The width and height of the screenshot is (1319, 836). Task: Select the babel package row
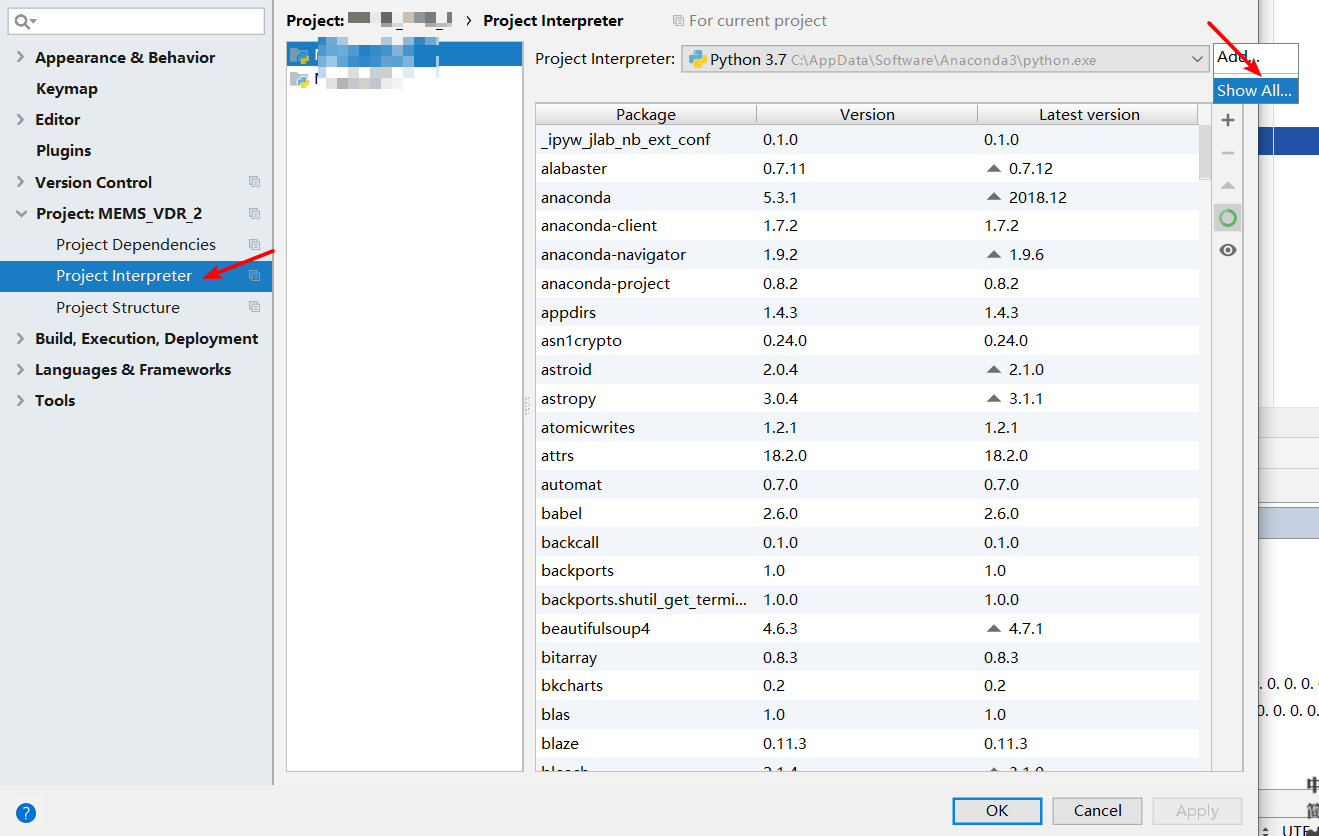[x=867, y=513]
